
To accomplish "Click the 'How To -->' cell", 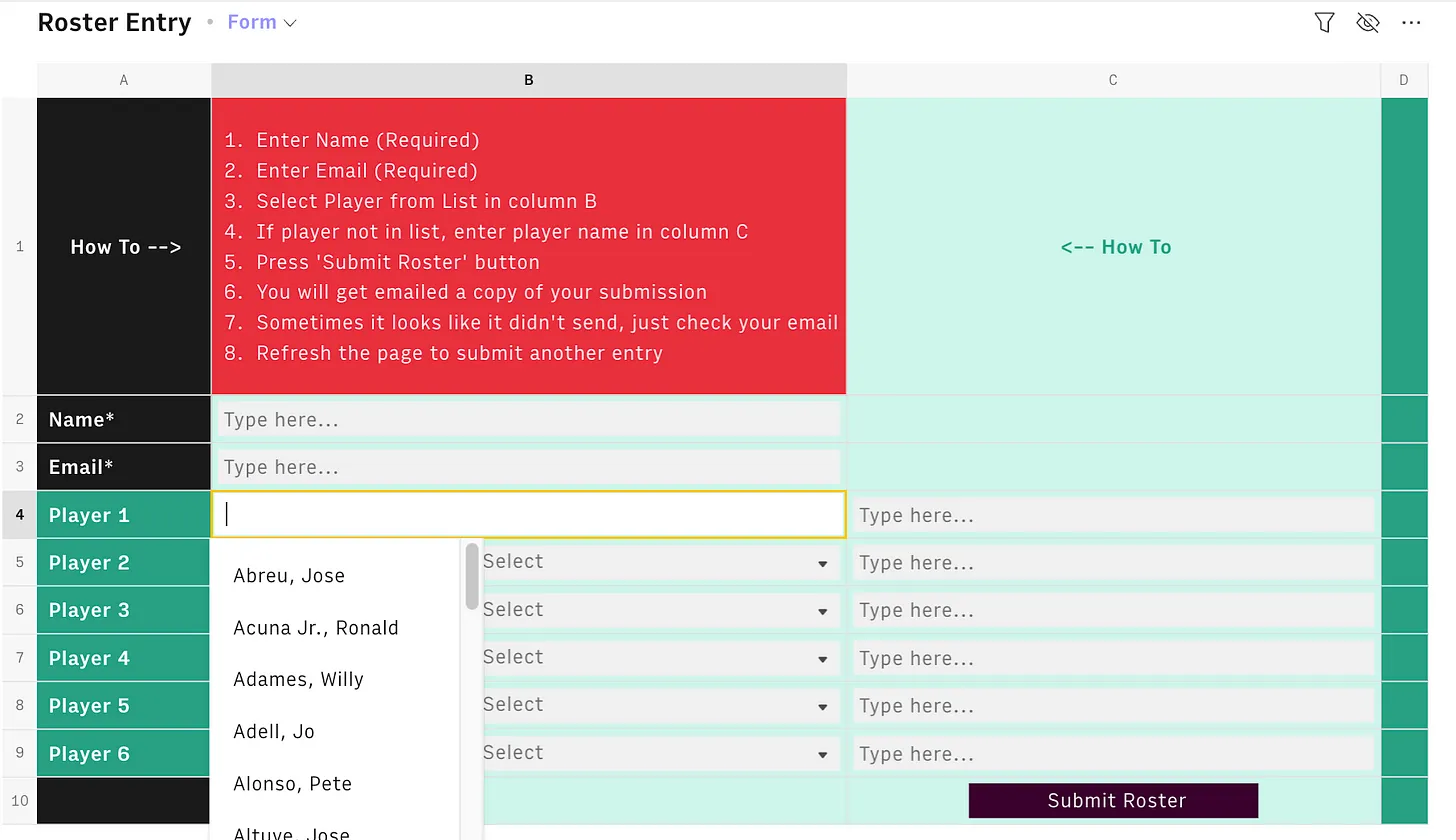I will 124,246.
